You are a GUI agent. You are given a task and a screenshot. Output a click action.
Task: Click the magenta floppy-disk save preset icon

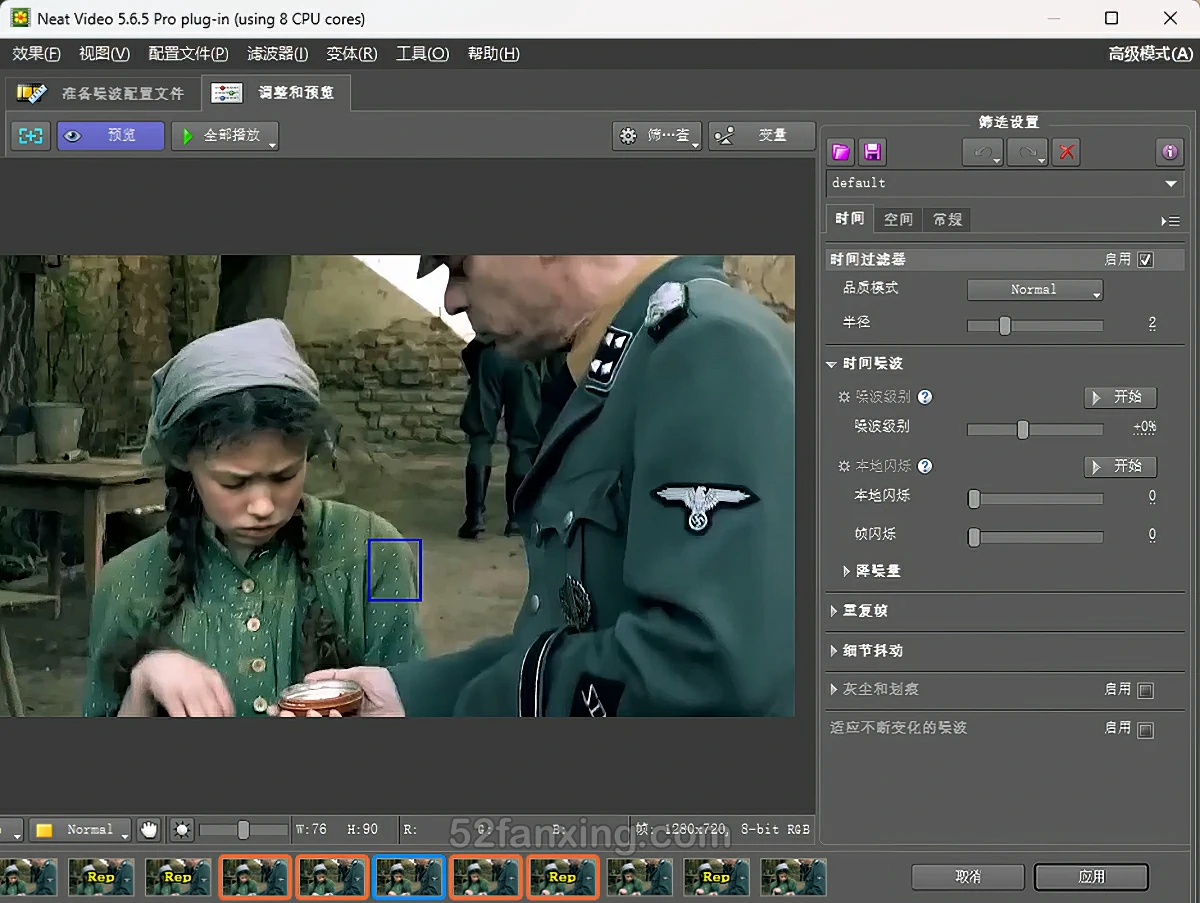point(872,152)
